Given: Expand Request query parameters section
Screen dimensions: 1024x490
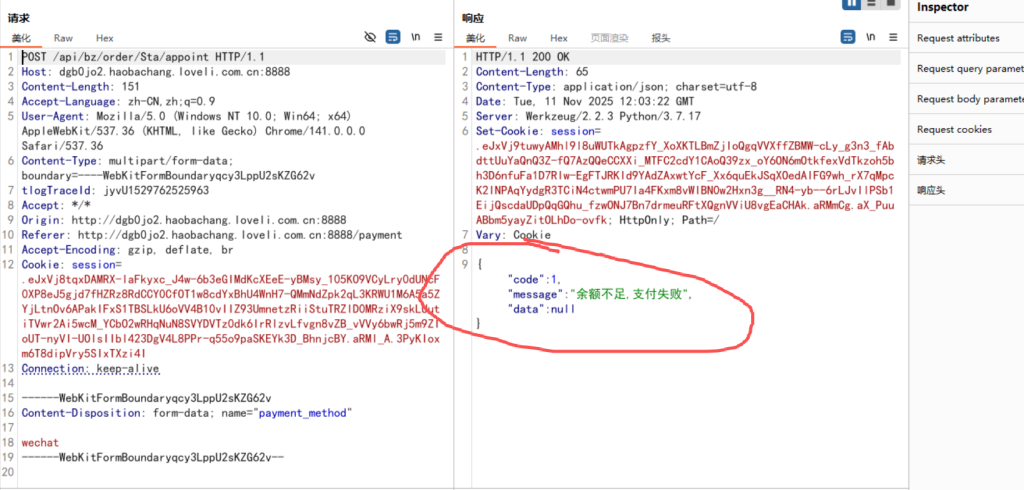Looking at the screenshot, I should (968, 69).
